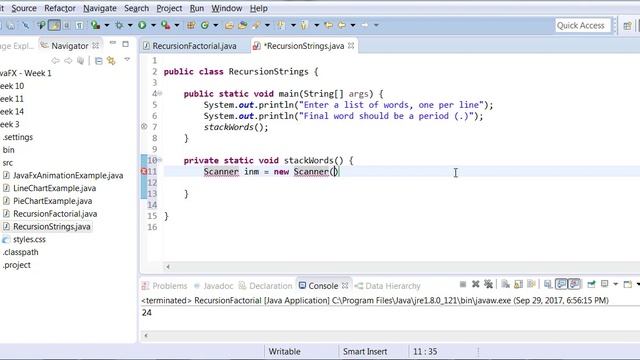Toggle Mark Occurrences in toolbar
The image size is (640, 360).
pyautogui.click(x=54, y=25)
